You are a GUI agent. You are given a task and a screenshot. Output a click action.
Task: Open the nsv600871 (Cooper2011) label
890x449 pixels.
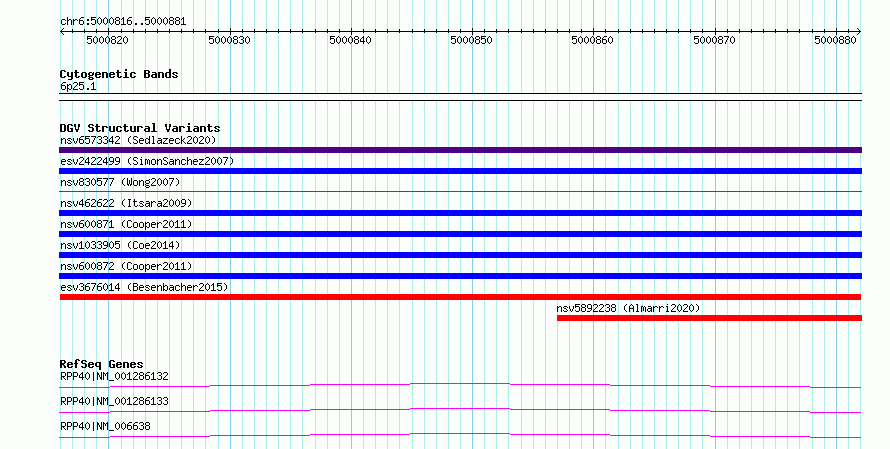point(126,224)
